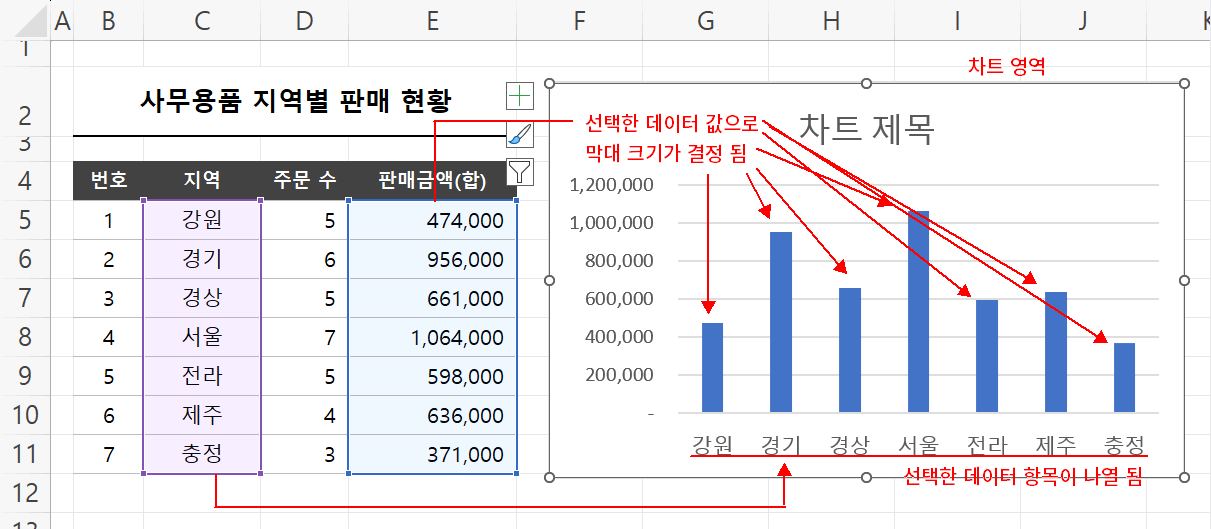This screenshot has width=1211, height=529.
Task: Click the 경기 bar in the chart
Action: click(x=781, y=322)
